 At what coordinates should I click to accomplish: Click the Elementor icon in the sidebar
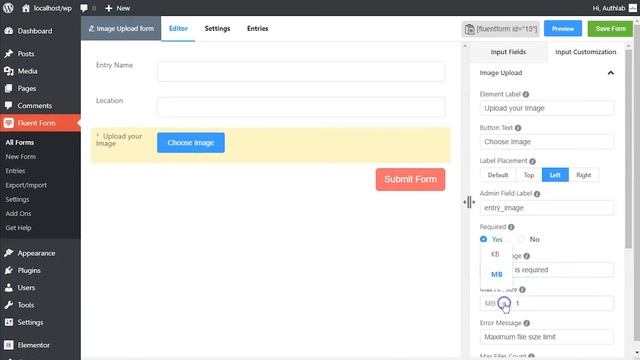(x=9, y=345)
